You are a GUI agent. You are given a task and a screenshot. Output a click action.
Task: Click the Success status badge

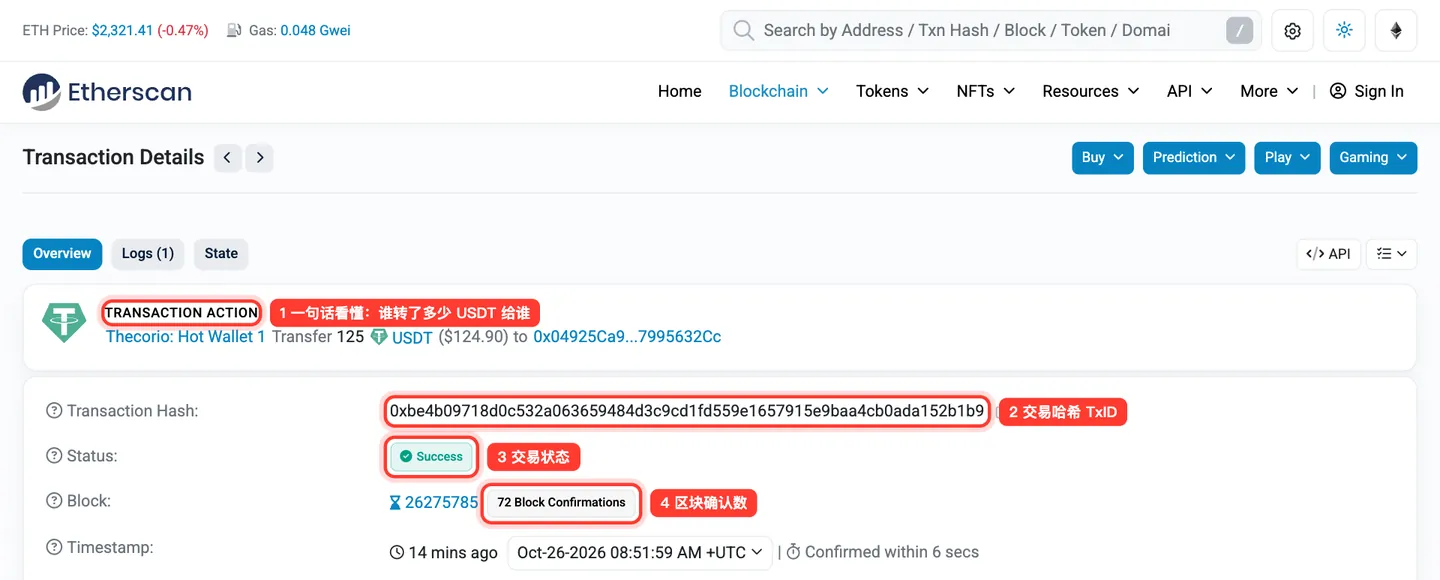point(432,457)
